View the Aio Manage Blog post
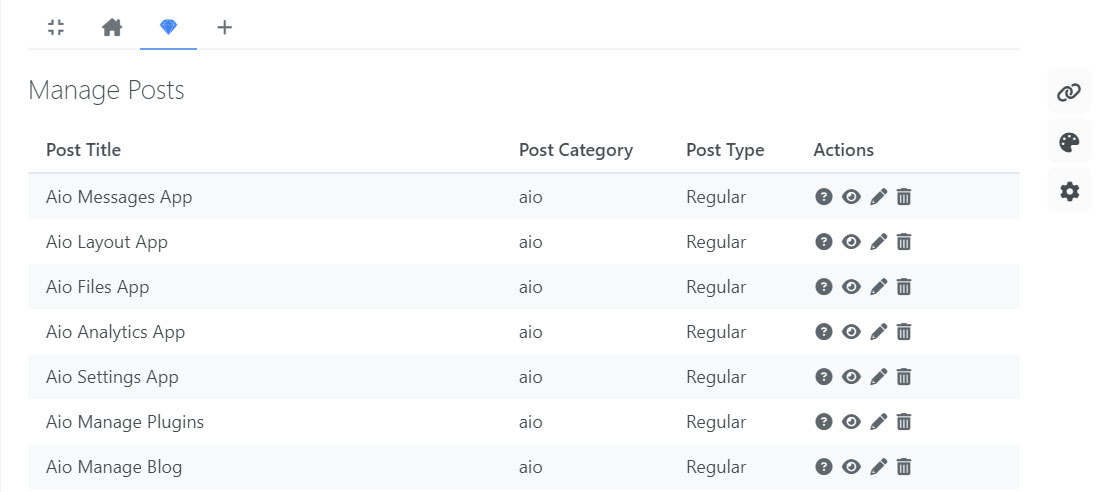Screen dimensions: 1102x492 [x=851, y=467]
